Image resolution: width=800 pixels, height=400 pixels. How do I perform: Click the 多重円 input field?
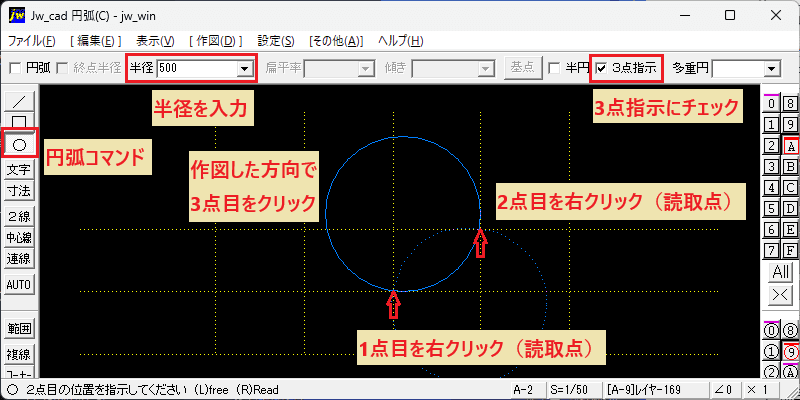click(738, 68)
